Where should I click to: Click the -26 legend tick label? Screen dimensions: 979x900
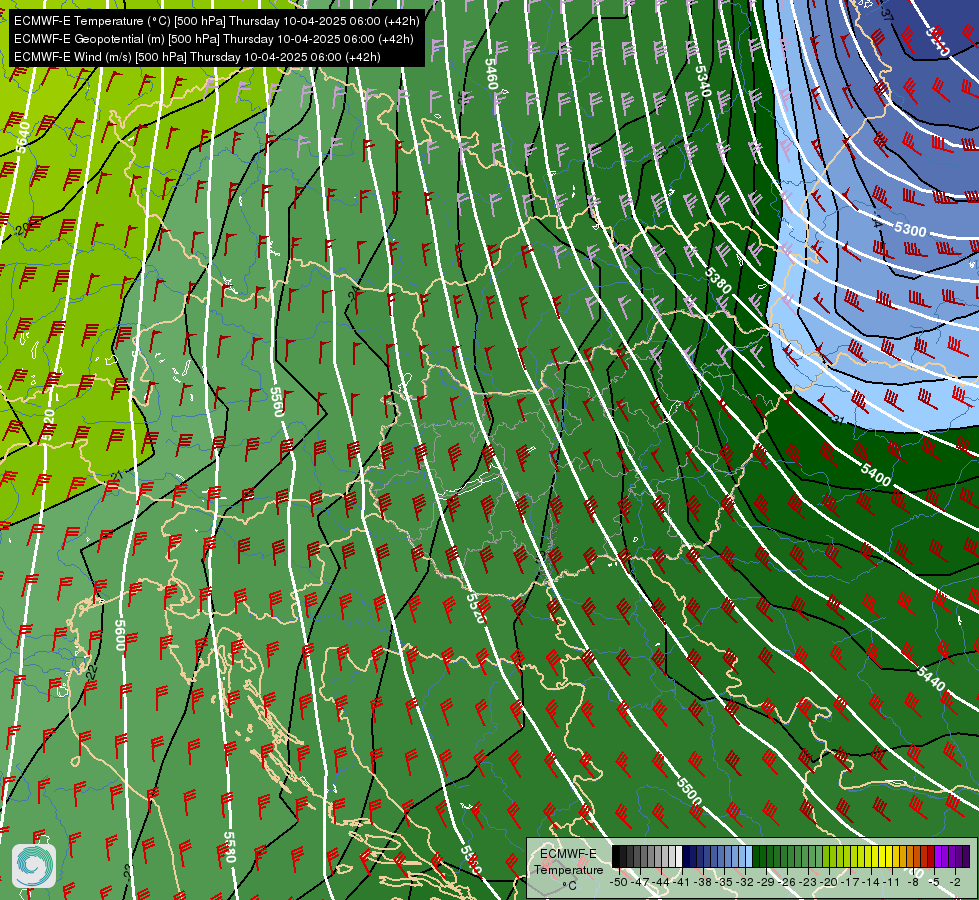787,882
